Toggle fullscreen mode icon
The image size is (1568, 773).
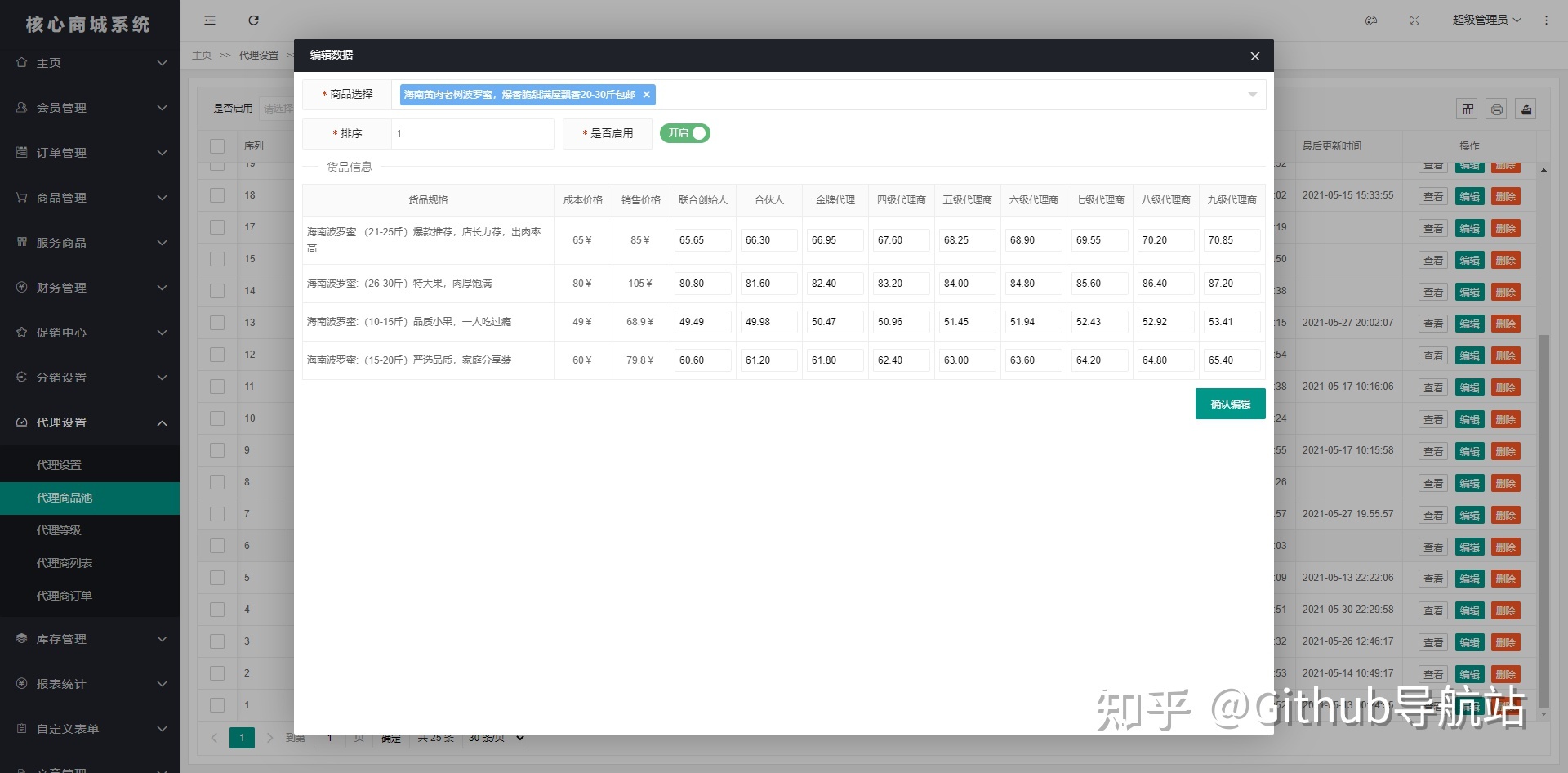1414,20
